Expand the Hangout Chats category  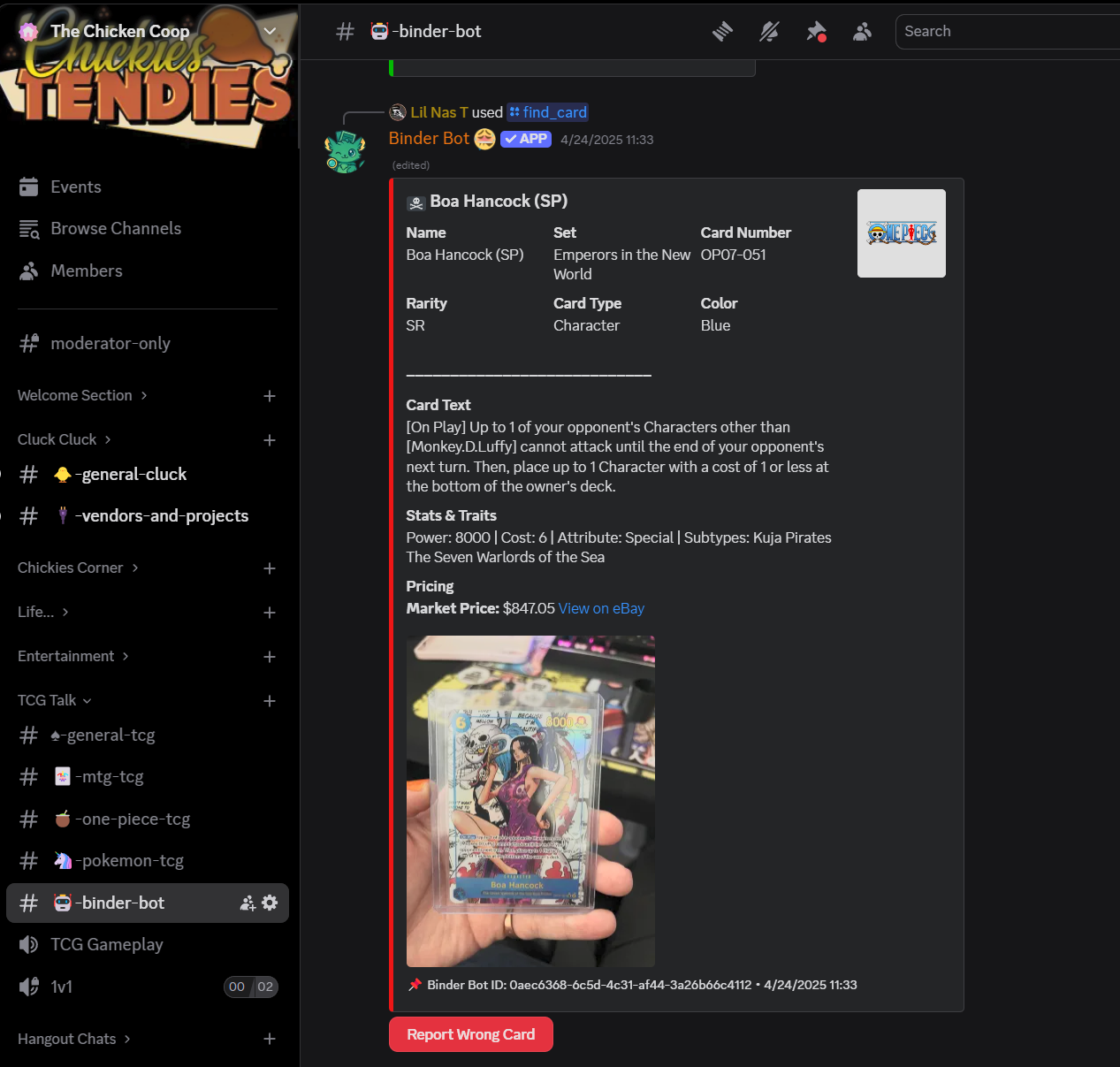coord(74,1039)
